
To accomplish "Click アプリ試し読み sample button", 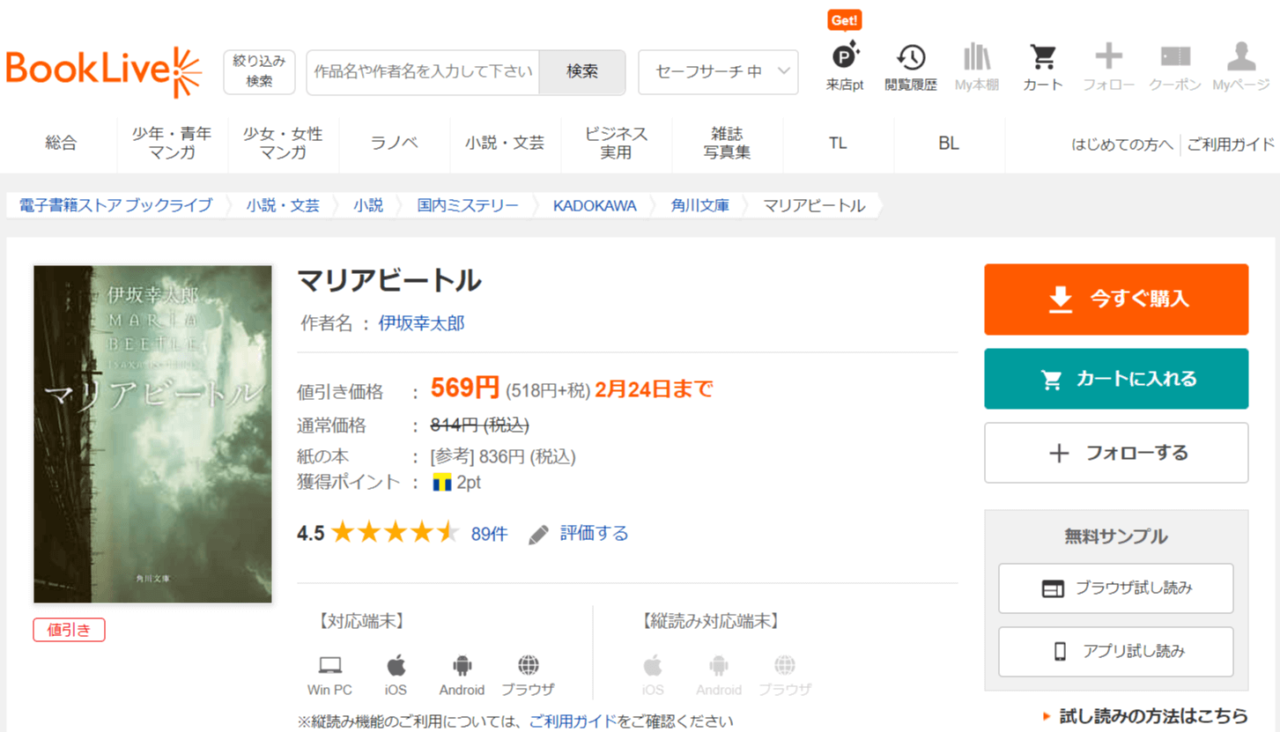I will tap(1116, 652).
